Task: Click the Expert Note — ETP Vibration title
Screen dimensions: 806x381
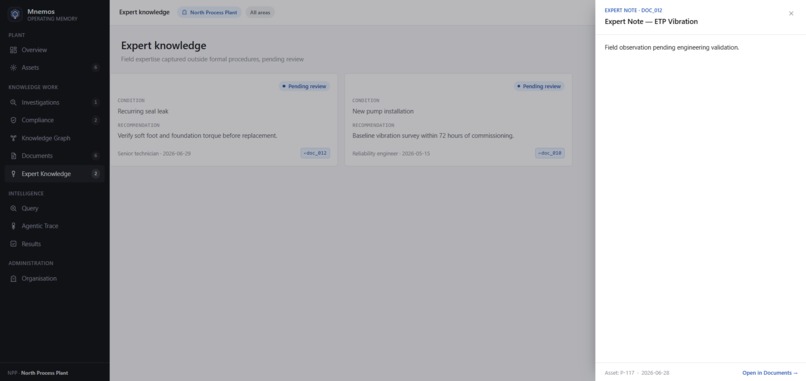Action: point(651,22)
